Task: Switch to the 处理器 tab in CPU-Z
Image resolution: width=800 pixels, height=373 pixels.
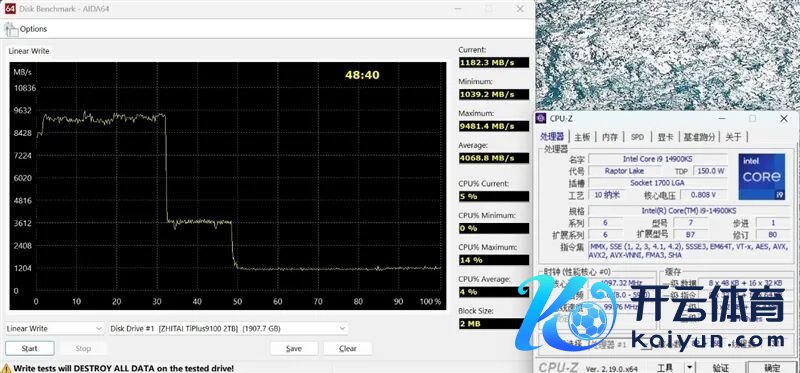Action: 553,137
